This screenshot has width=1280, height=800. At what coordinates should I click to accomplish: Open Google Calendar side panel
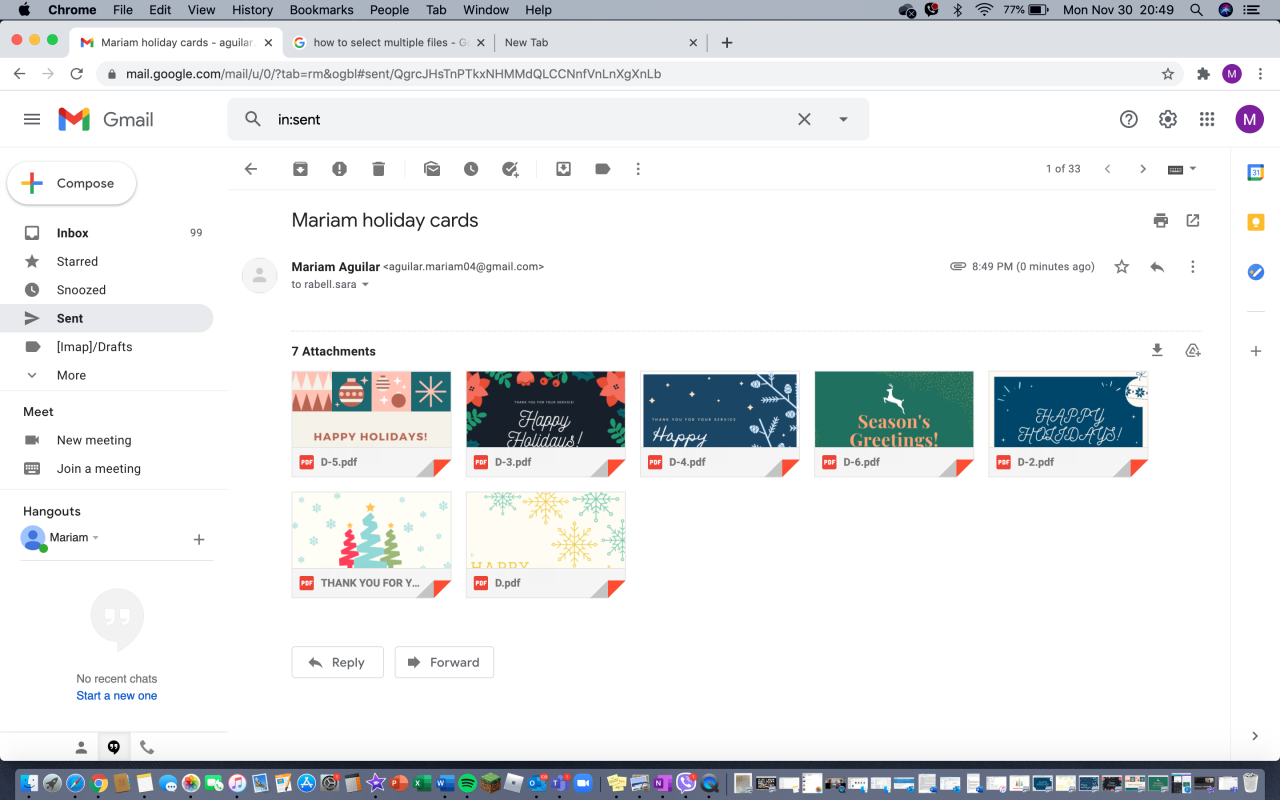(x=1256, y=172)
